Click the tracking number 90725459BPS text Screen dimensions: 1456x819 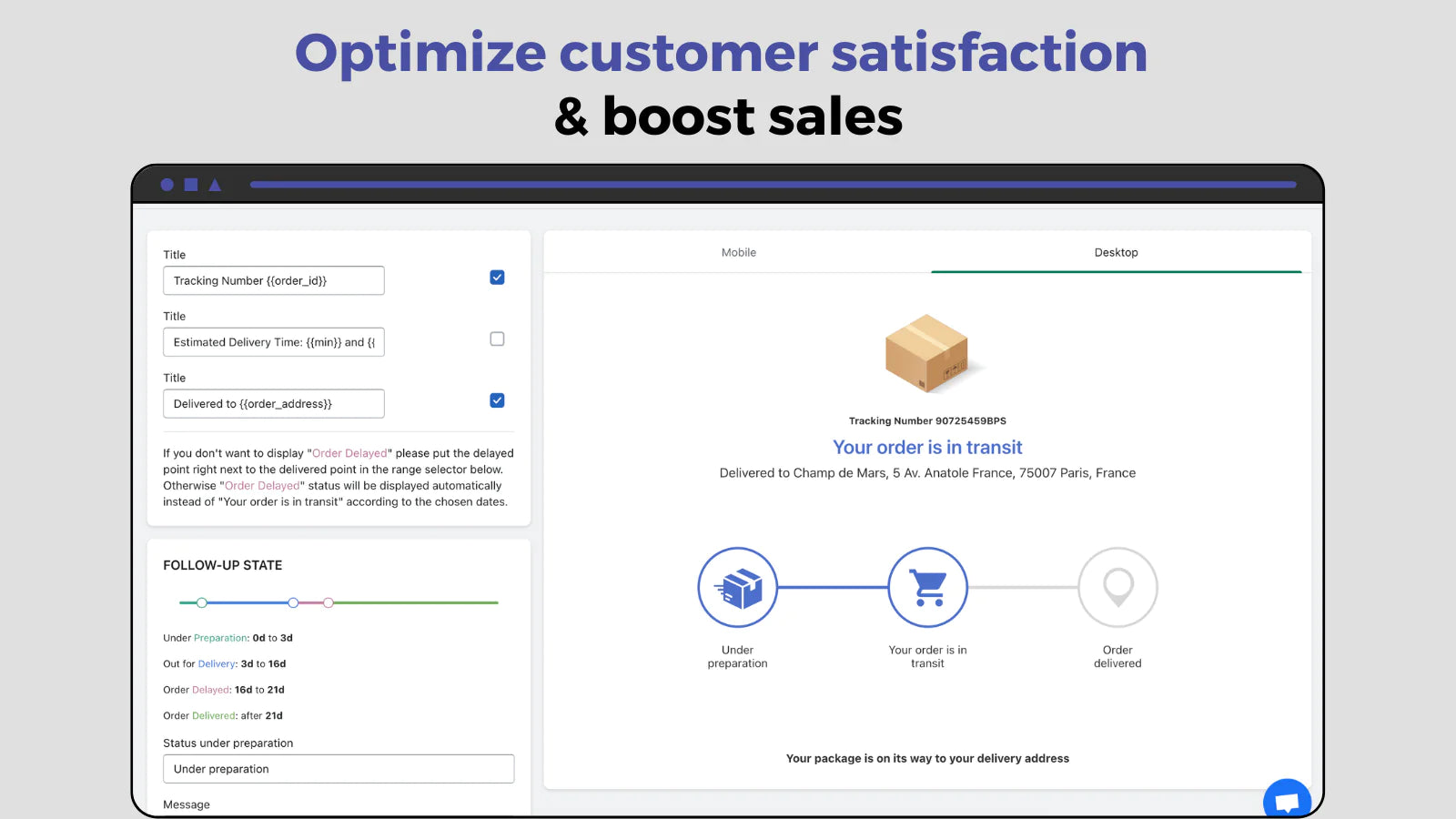coord(926,420)
